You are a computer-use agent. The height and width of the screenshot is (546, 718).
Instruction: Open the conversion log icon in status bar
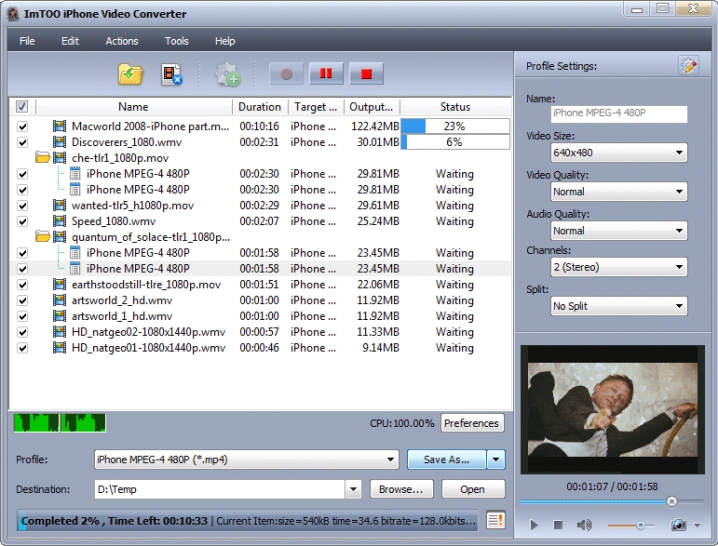tap(495, 520)
